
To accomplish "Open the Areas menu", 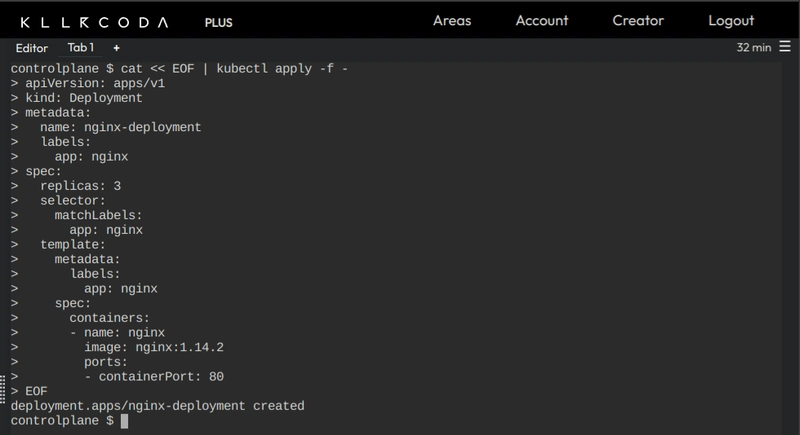I will tap(452, 20).
